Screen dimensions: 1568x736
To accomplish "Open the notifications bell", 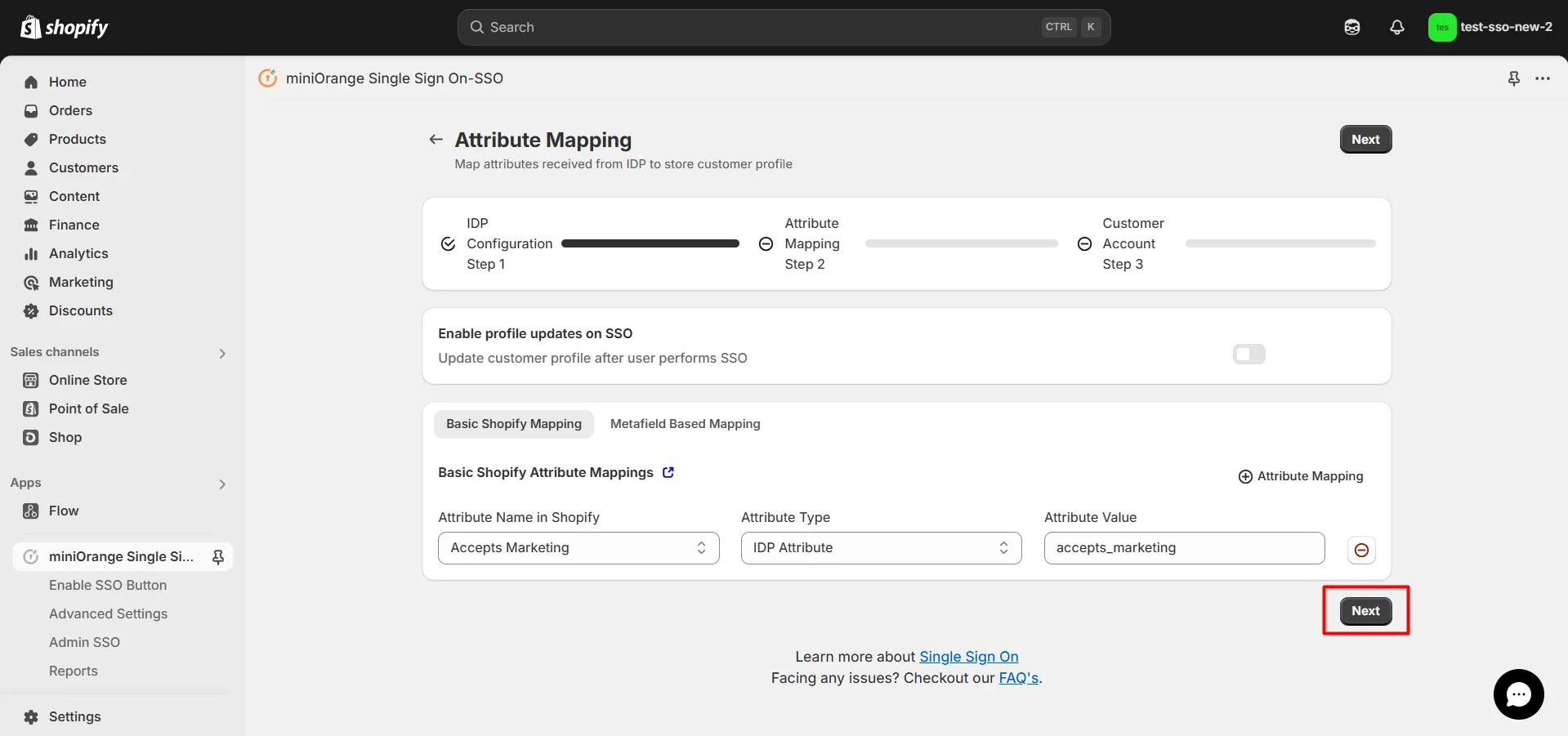I will [1397, 27].
